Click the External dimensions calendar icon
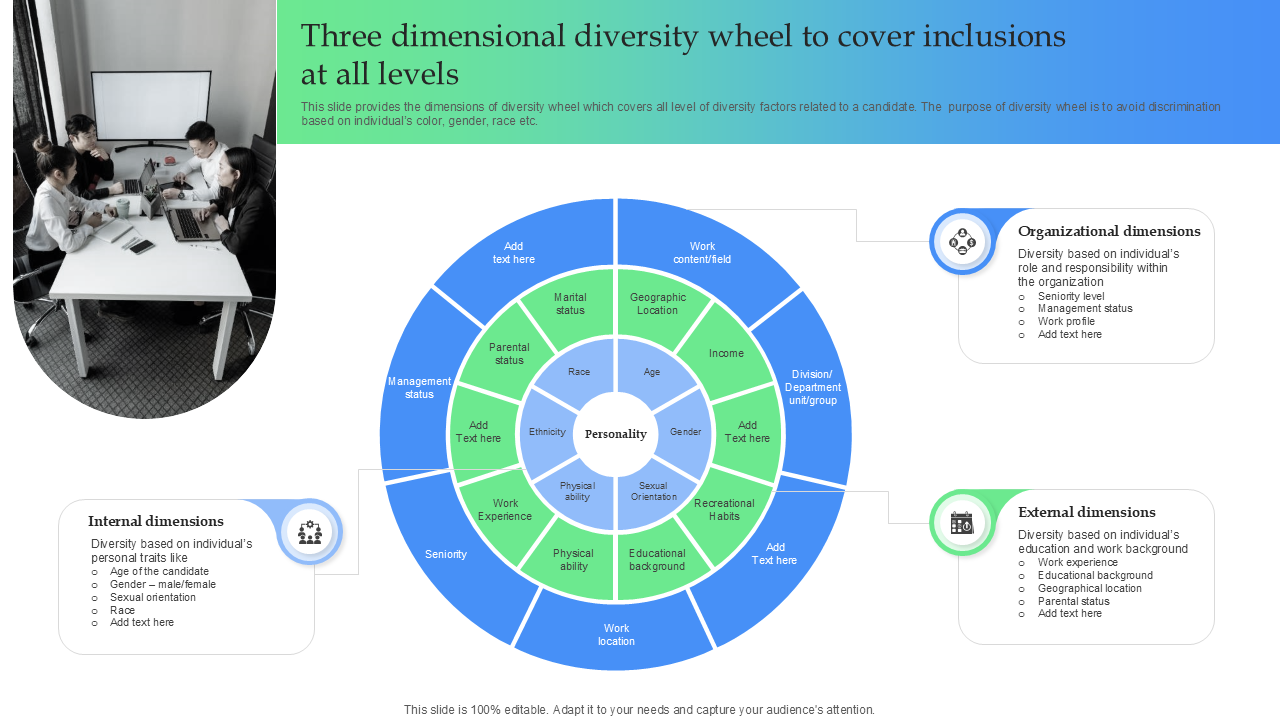The image size is (1280, 720). pos(962,523)
